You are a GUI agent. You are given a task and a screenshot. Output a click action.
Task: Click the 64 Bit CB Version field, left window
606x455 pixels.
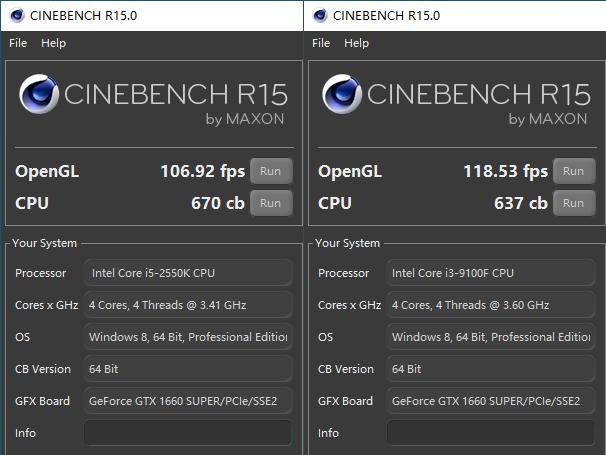pos(188,369)
